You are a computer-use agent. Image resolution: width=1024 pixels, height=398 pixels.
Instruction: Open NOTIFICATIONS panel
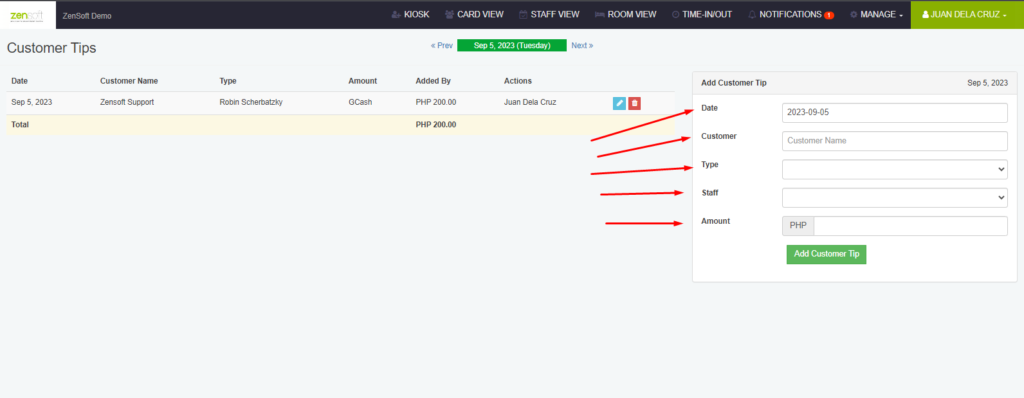pyautogui.click(x=791, y=14)
